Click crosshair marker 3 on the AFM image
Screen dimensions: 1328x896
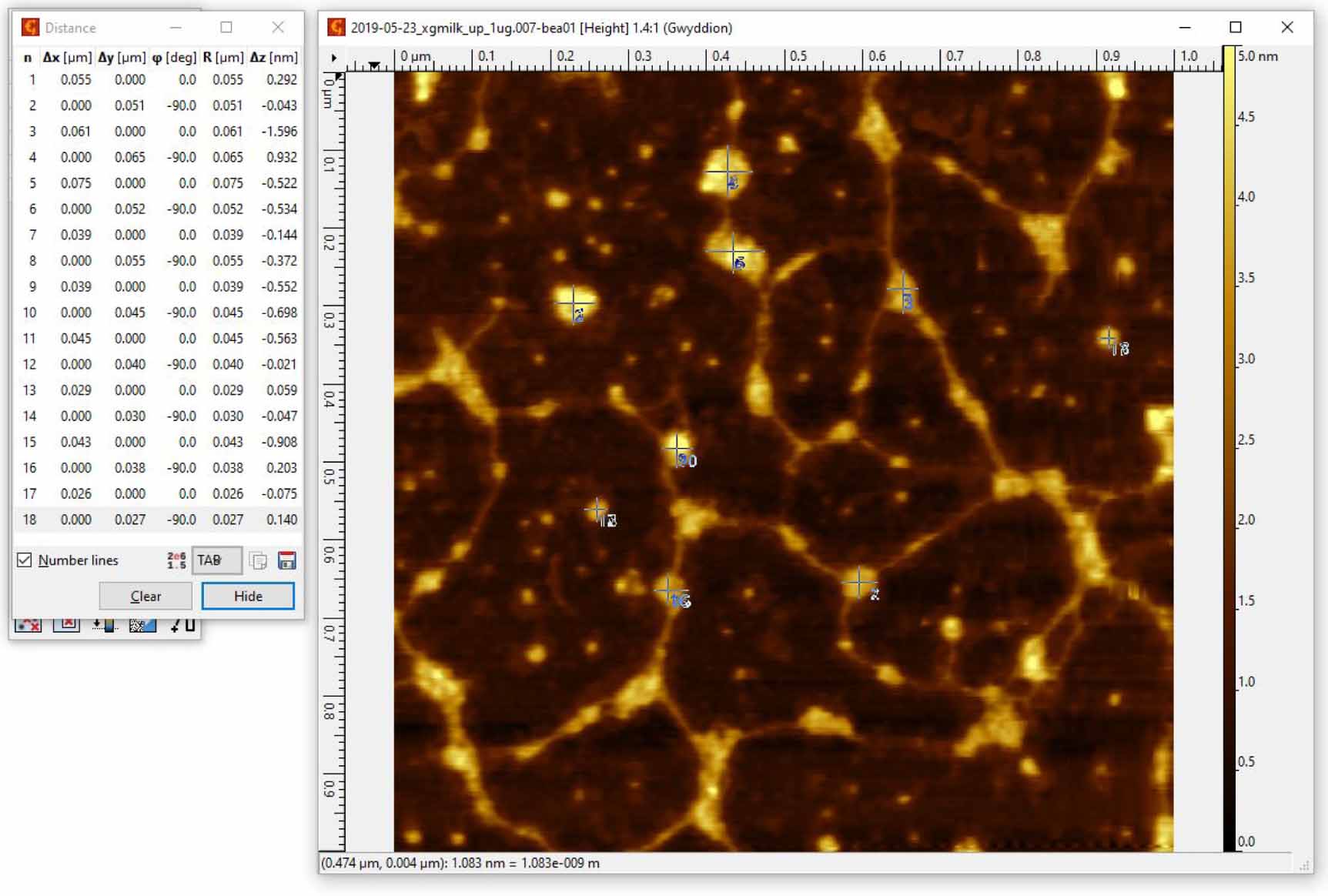[x=902, y=287]
